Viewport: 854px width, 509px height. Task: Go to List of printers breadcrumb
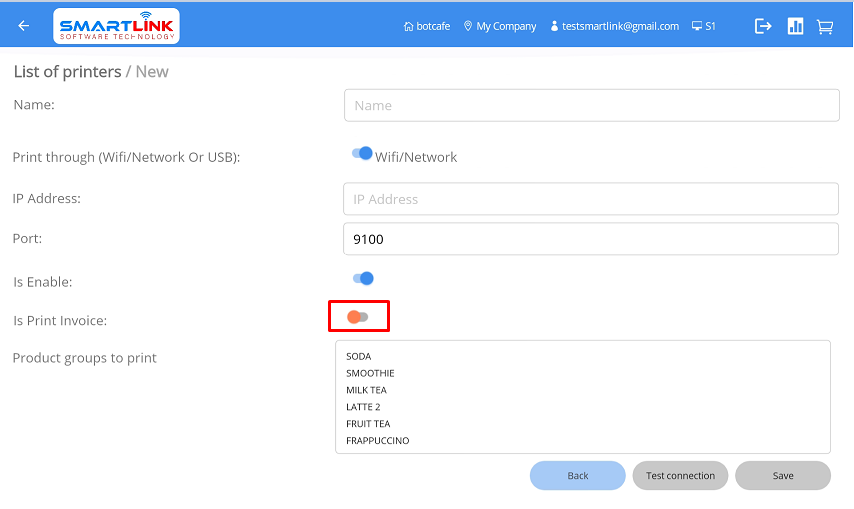(66, 72)
